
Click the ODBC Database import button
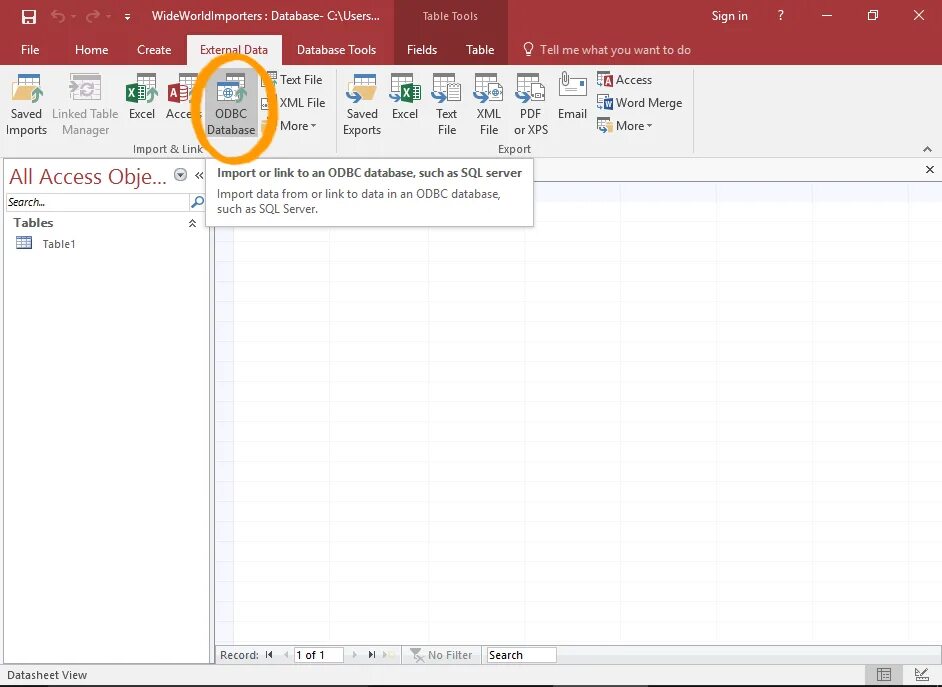tap(231, 105)
